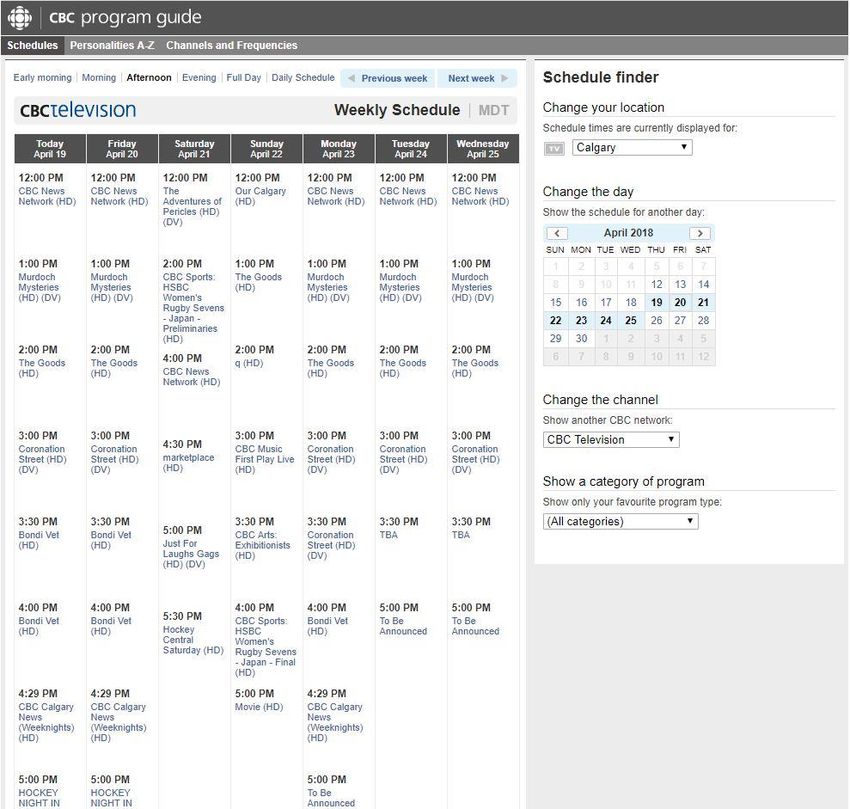Screen dimensions: 850x809
Task: Open Wednesday's 12:00 PM CBC News Network
Action: tap(480, 196)
